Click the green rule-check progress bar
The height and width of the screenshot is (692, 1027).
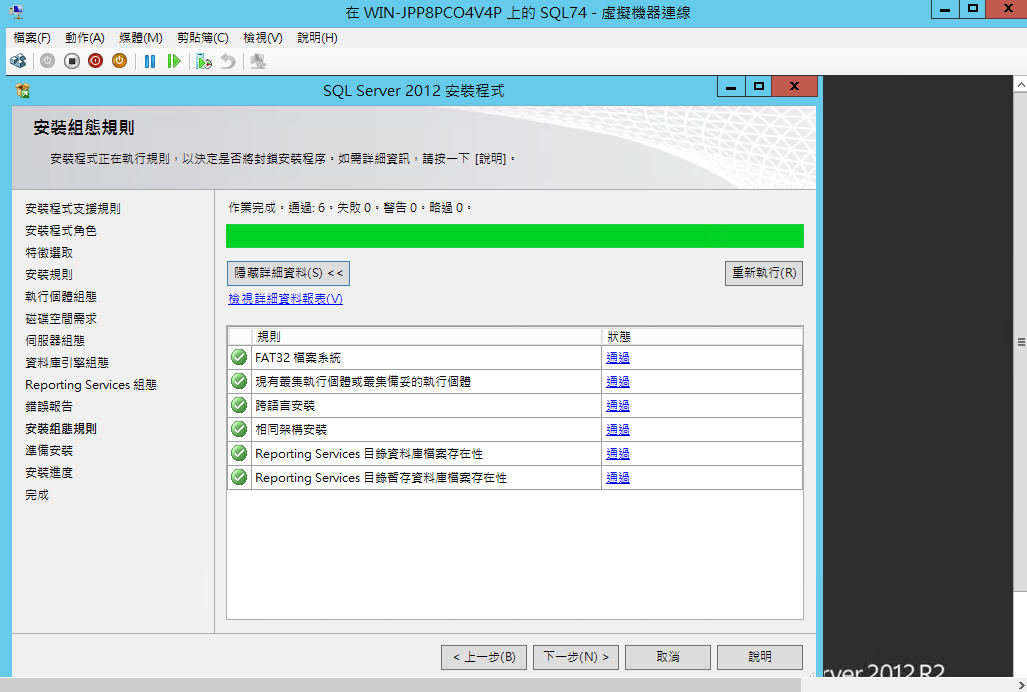point(515,236)
